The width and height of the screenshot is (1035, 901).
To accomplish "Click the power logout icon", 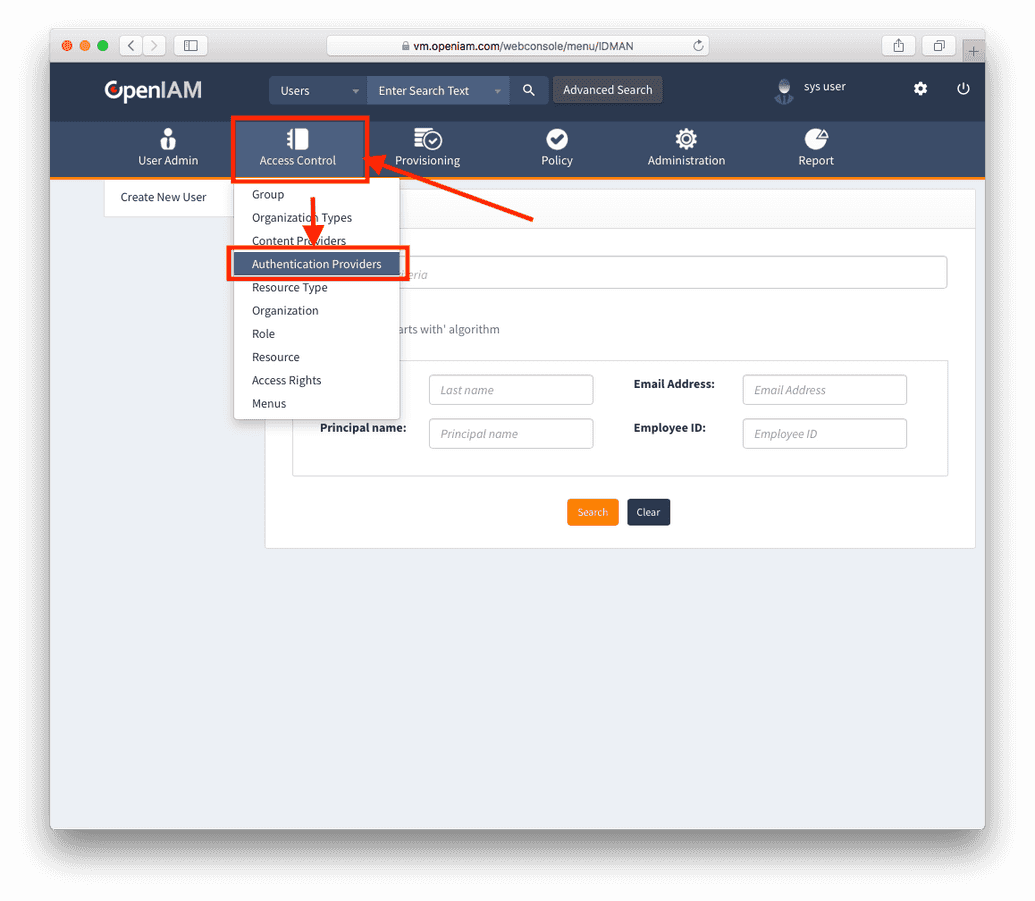I will (x=963, y=89).
